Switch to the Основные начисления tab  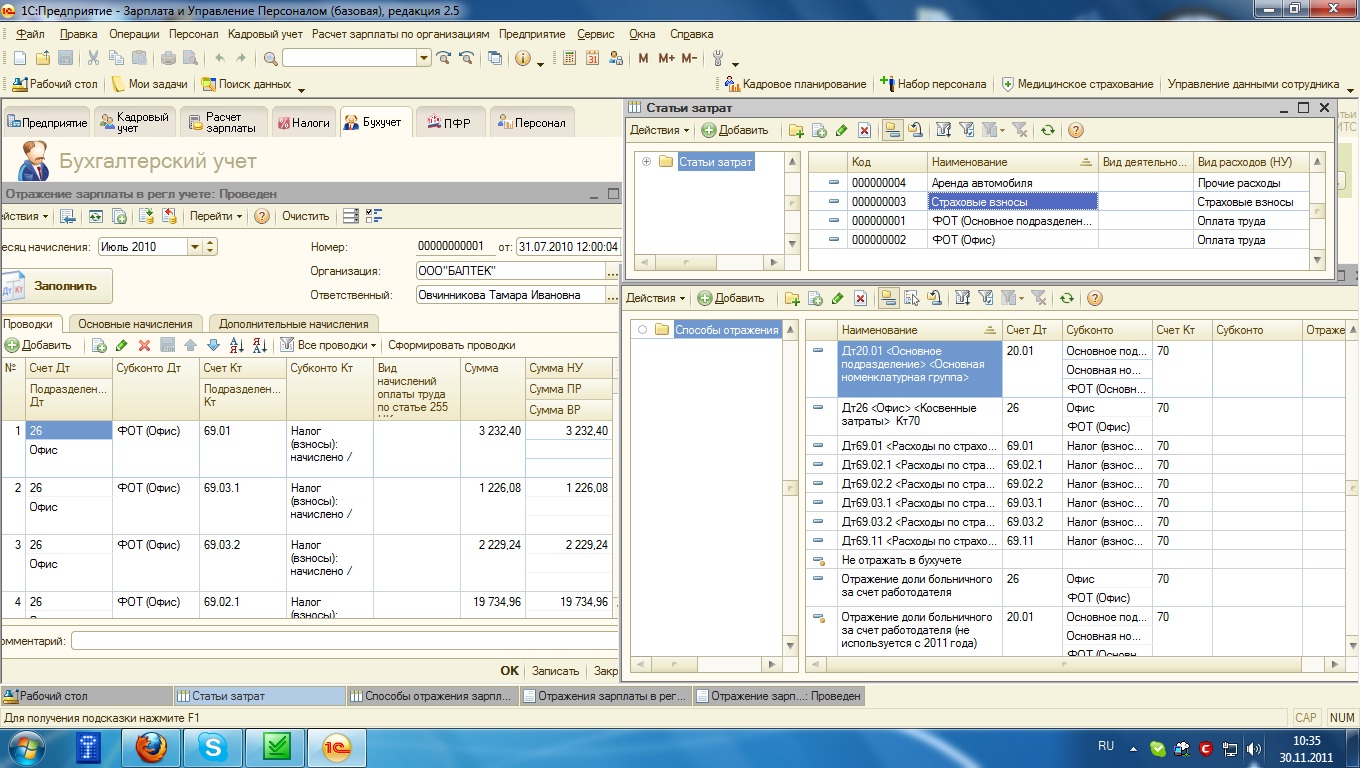pos(135,324)
